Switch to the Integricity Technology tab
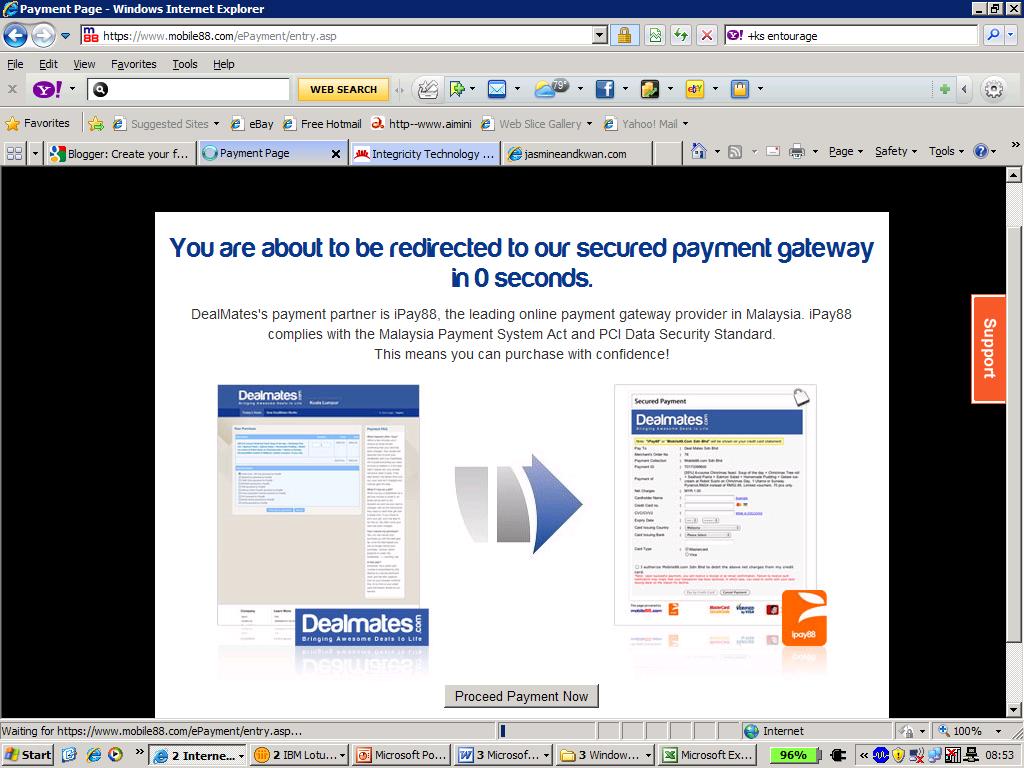Image resolution: width=1024 pixels, height=768 pixels. click(425, 154)
